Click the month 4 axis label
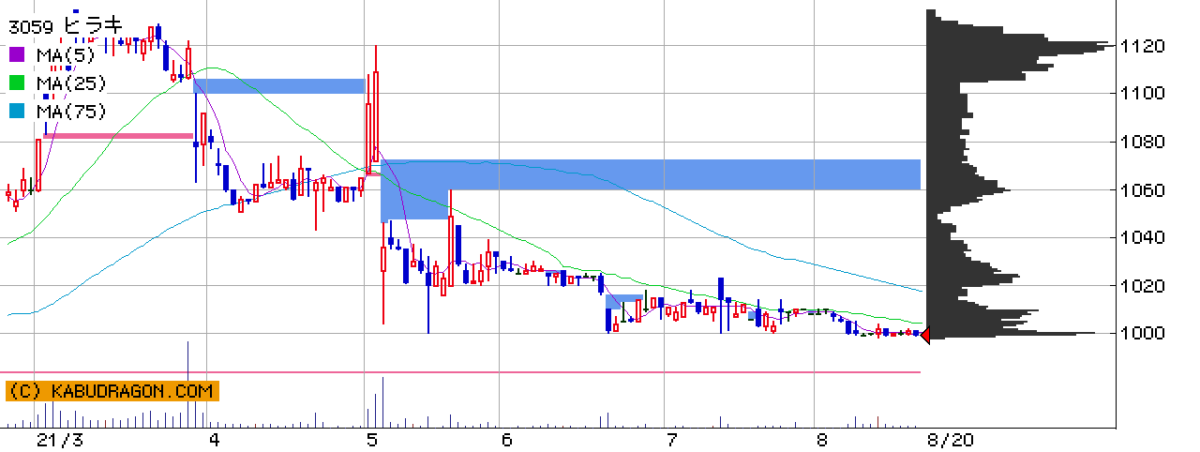The height and width of the screenshot is (452, 1200). (215, 440)
